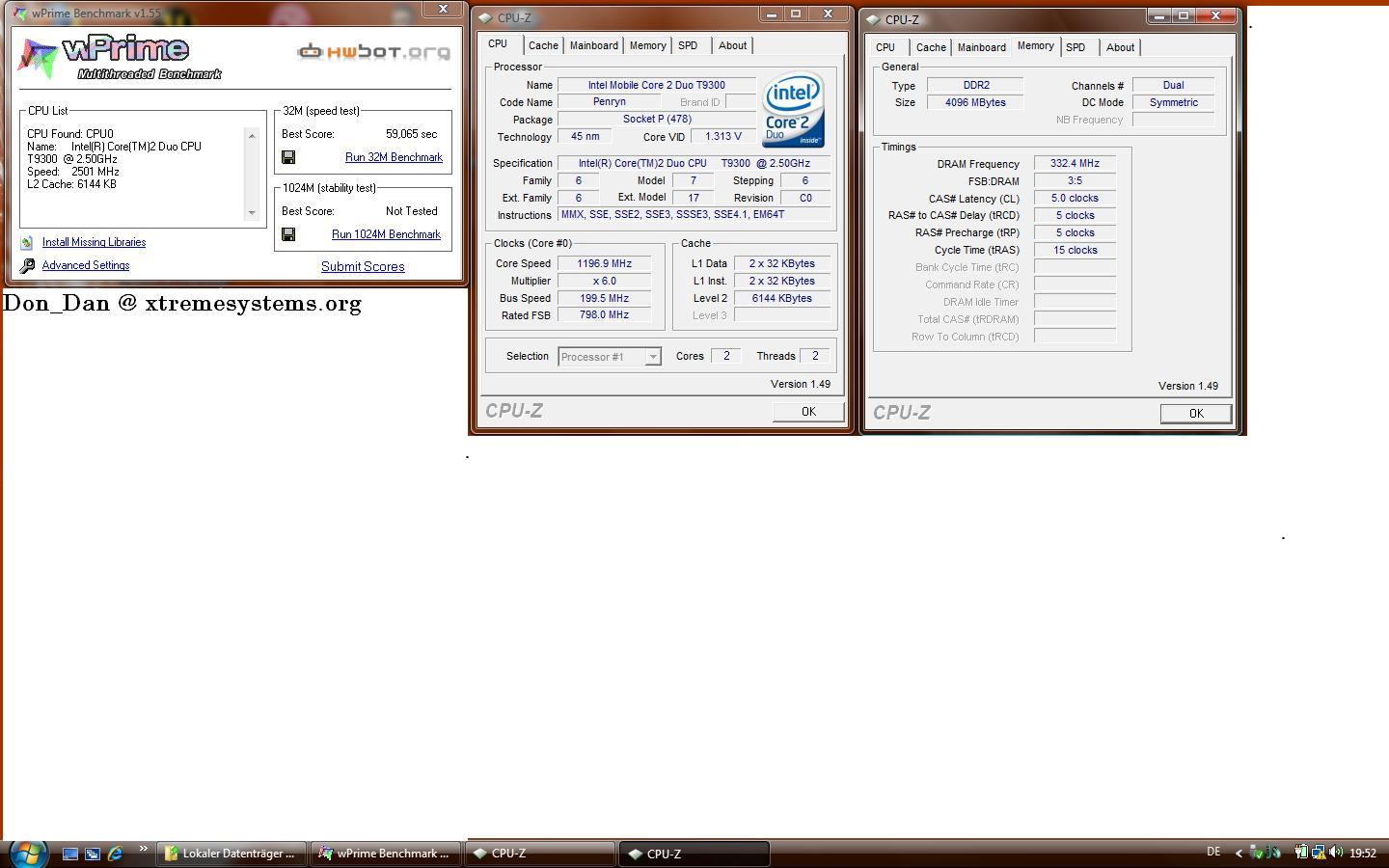The image size is (1389, 868).
Task: Click the memory Size value 4096 MBytes
Action: (x=975, y=102)
